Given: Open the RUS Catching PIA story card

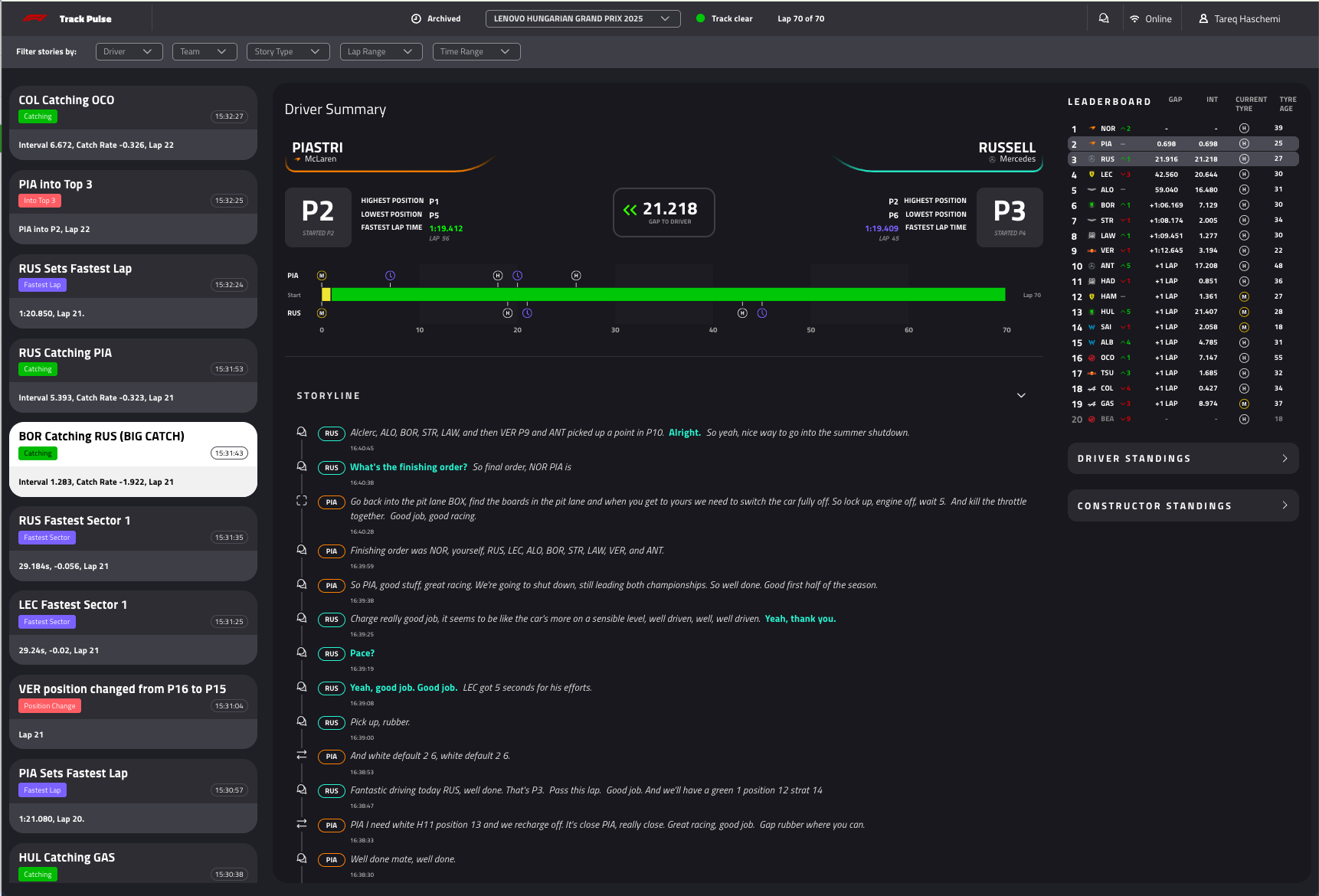Looking at the screenshot, I should coord(133,375).
